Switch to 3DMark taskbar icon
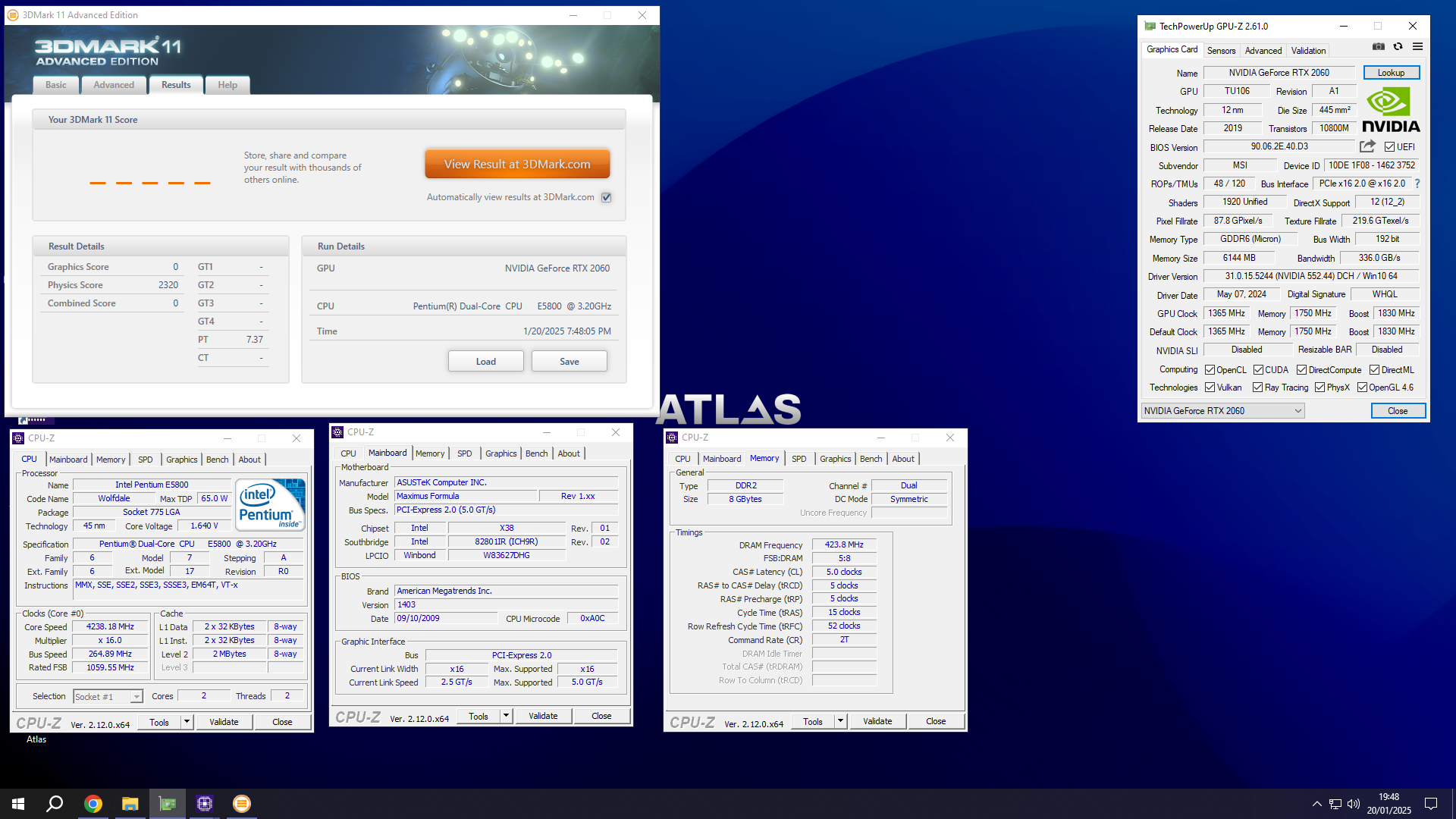 click(242, 804)
